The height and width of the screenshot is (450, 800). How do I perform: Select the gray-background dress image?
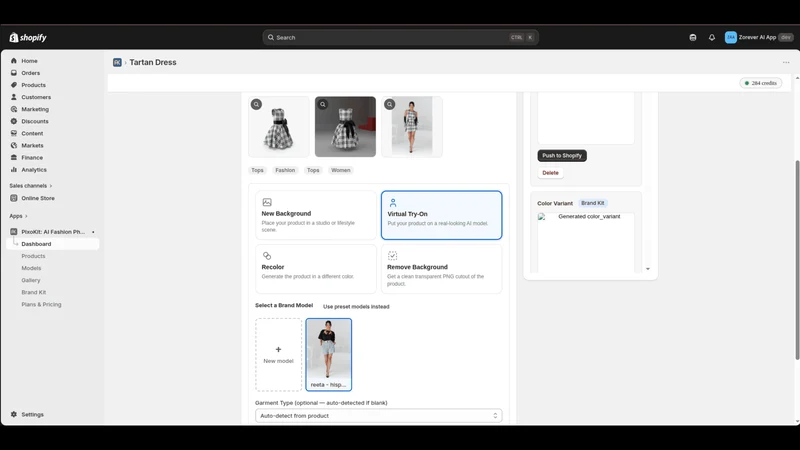click(345, 127)
